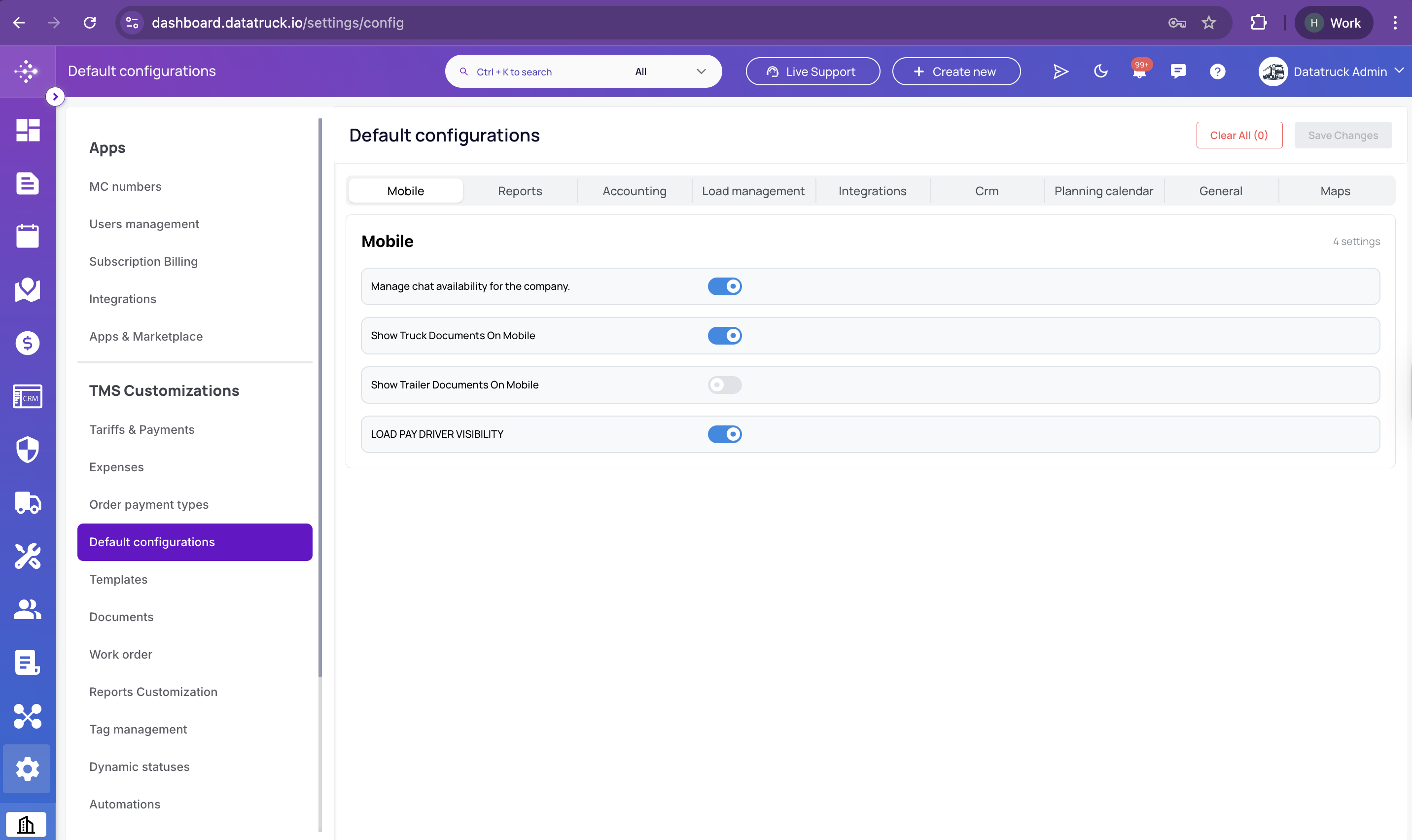Open the wrench maintenance sidebar icon

click(x=28, y=556)
